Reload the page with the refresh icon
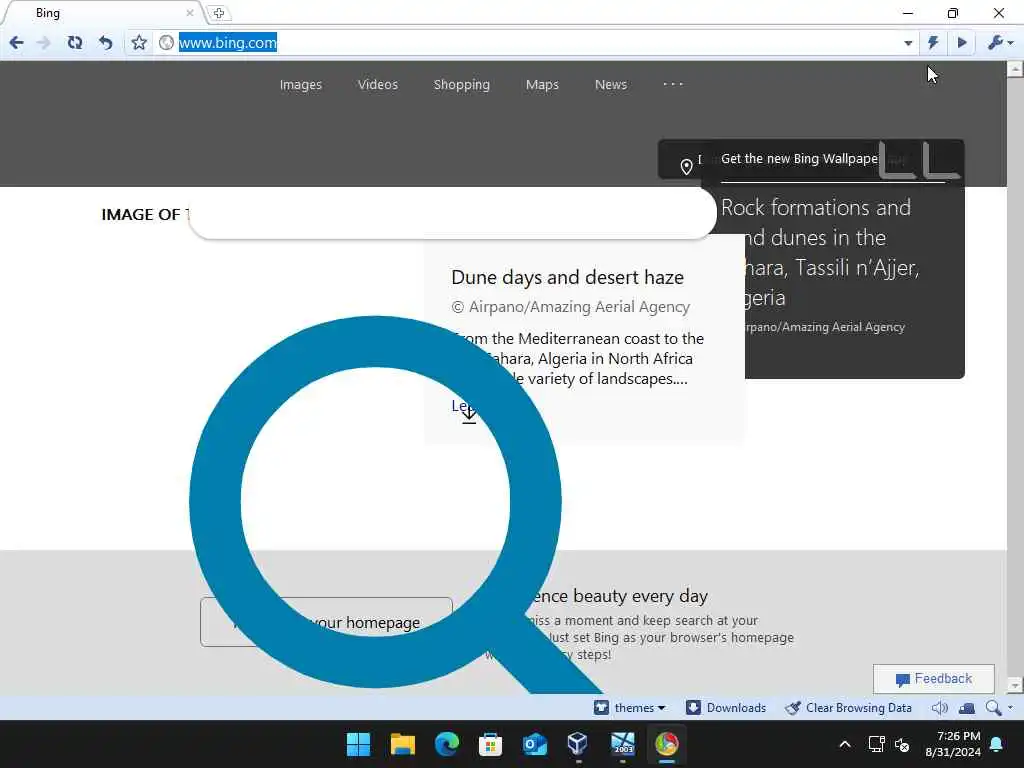 pos(75,43)
